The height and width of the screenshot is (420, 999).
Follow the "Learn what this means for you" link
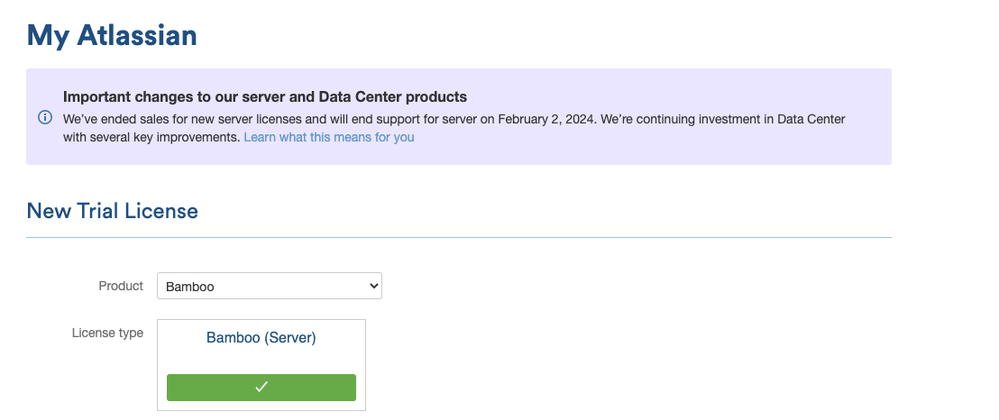click(329, 137)
